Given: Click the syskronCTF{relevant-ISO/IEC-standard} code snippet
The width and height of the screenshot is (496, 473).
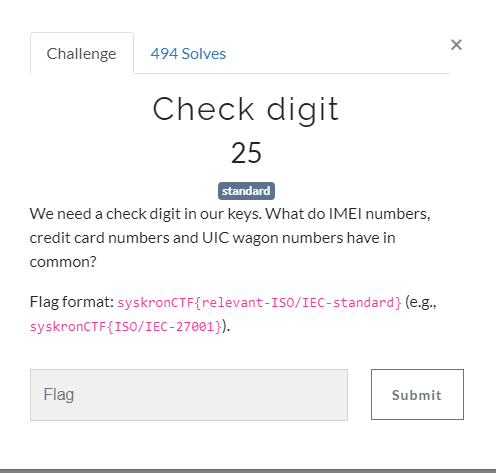Looking at the screenshot, I should coord(259,303).
